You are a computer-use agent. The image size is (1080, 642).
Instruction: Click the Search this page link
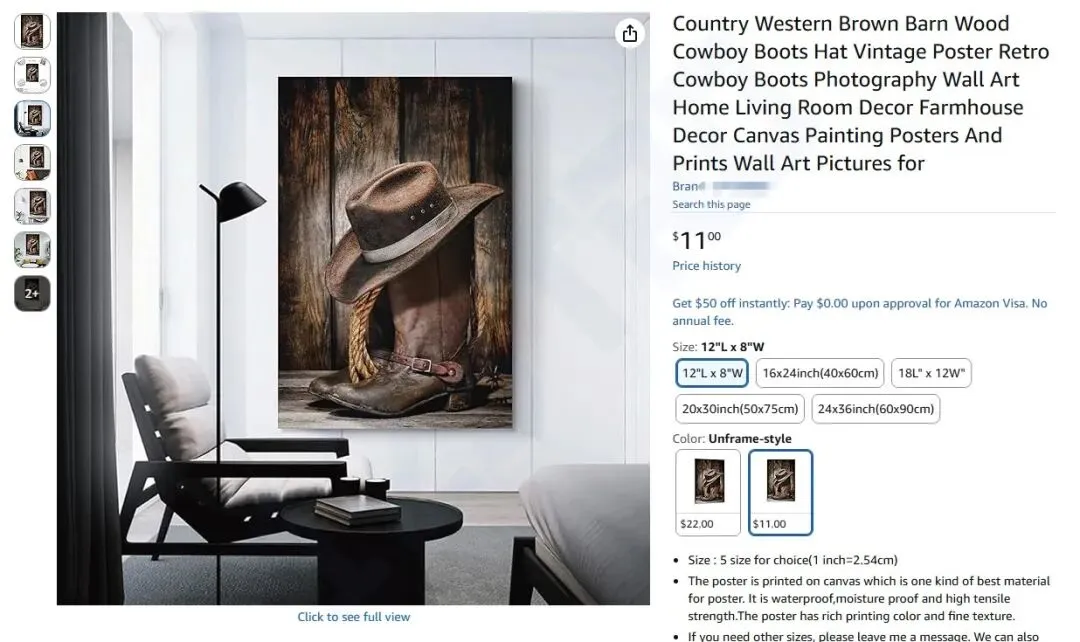tap(712, 205)
